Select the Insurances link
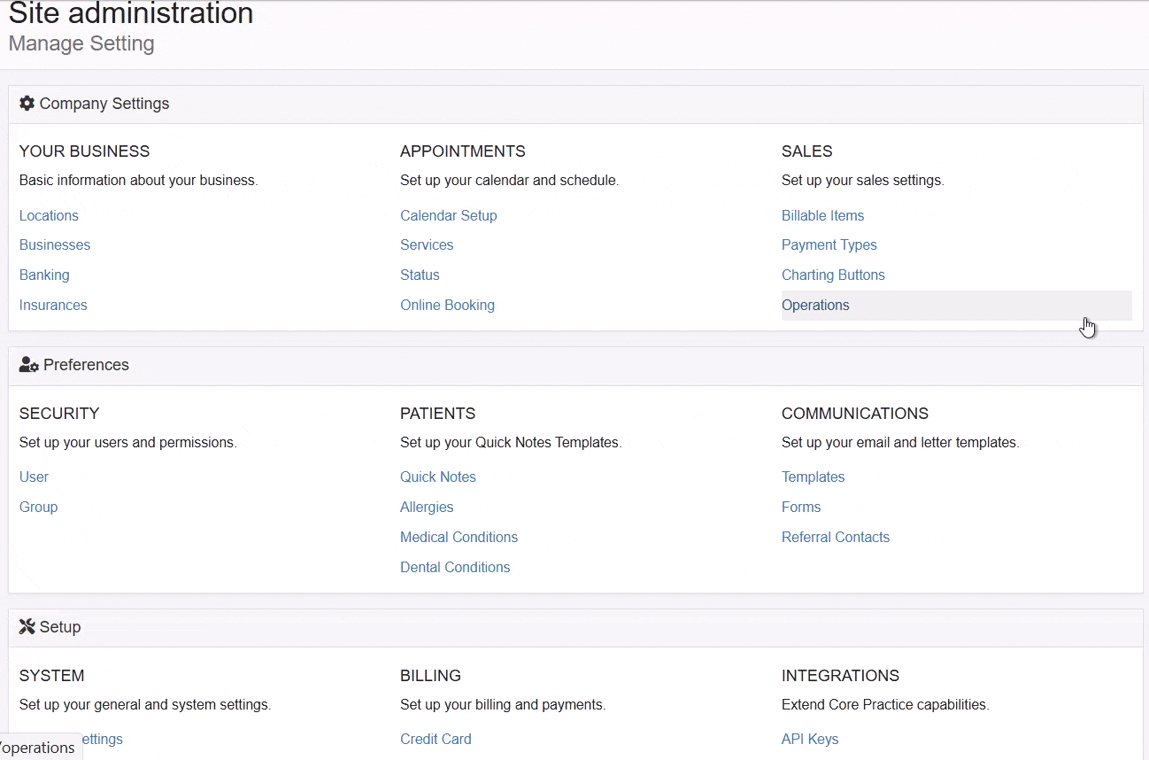This screenshot has height=760, width=1149. (53, 305)
